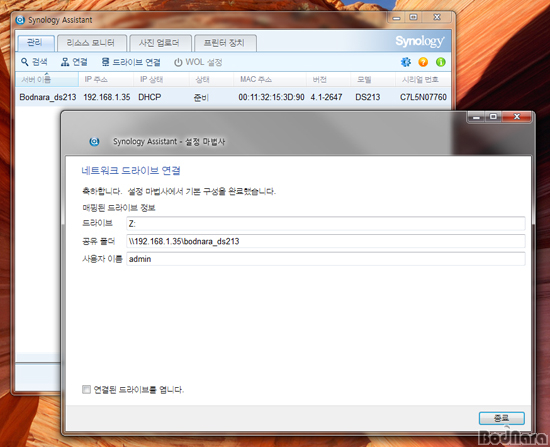
Task: Click IP address 192.168.1.35 cell
Action: pos(107,97)
